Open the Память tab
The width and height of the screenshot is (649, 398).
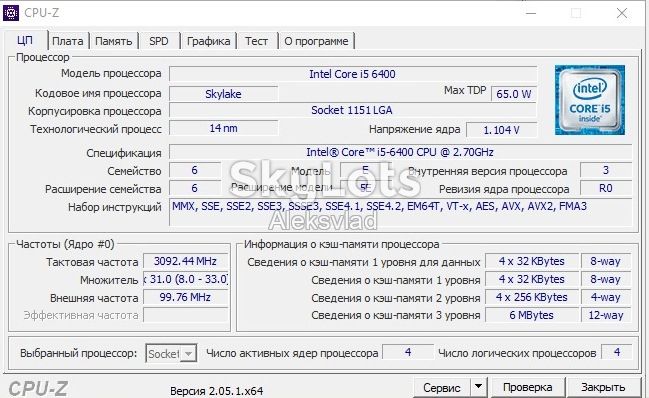[x=113, y=41]
